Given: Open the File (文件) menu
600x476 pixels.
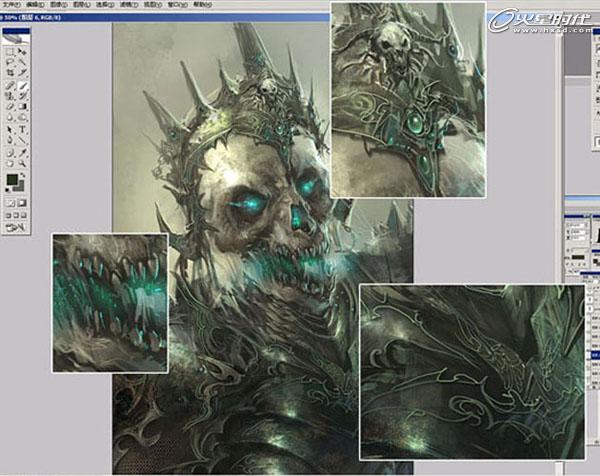Looking at the screenshot, I should click(x=11, y=5).
